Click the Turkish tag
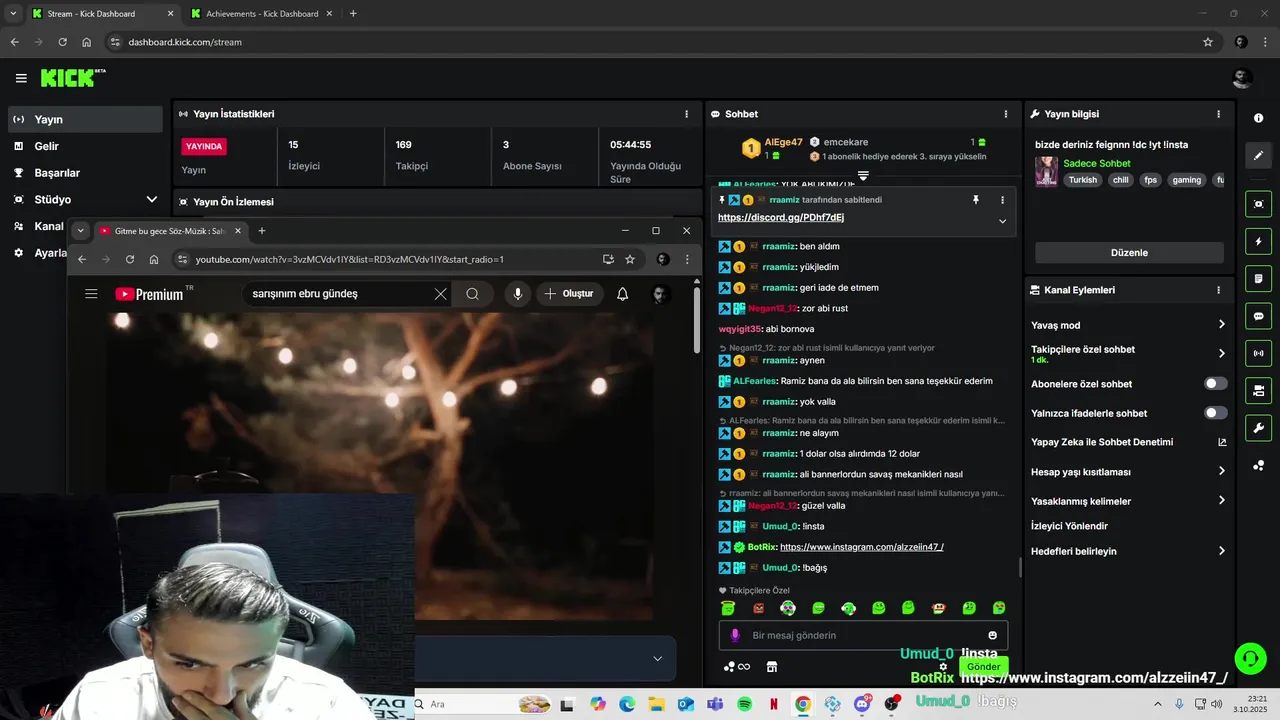The image size is (1280, 720). pyautogui.click(x=1083, y=180)
